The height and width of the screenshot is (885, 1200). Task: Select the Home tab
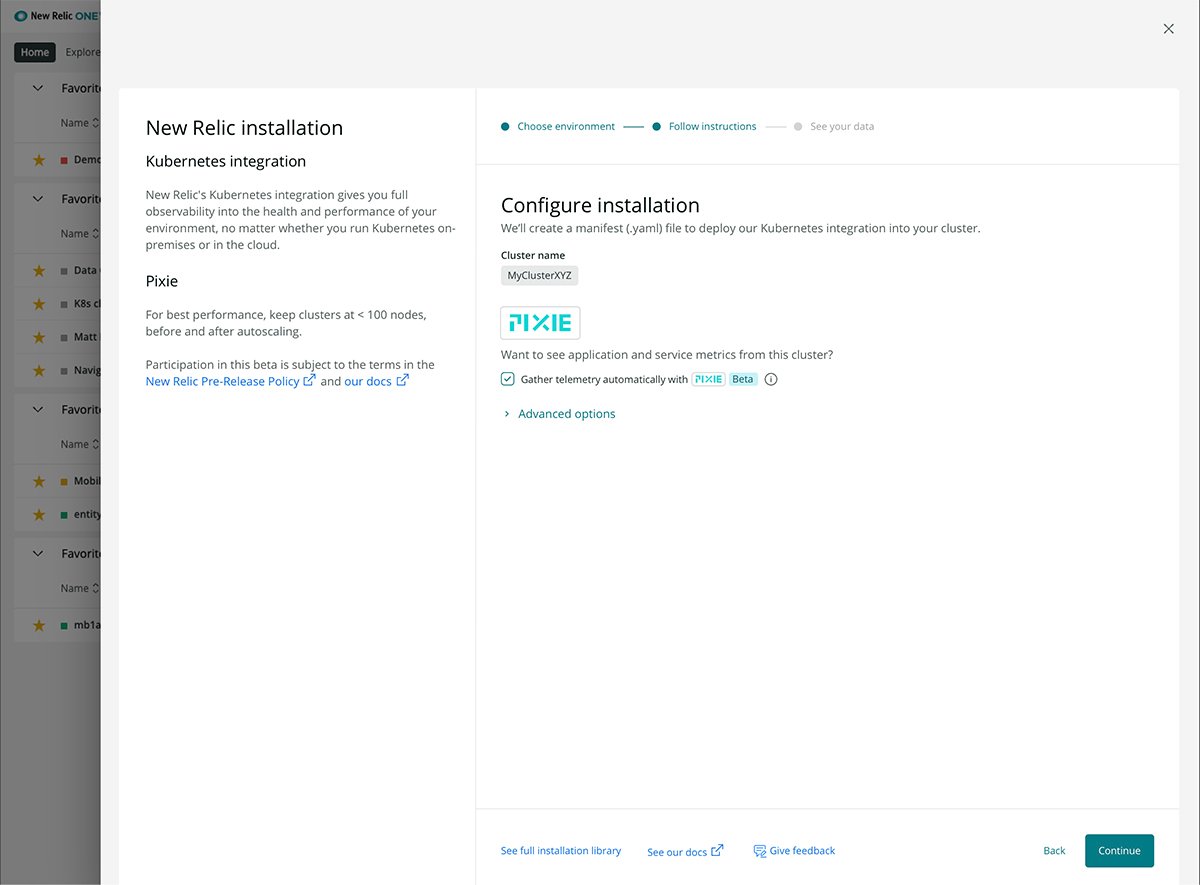[x=34, y=51]
